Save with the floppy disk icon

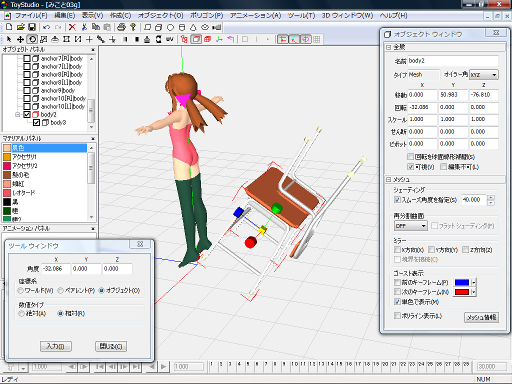tap(32, 27)
